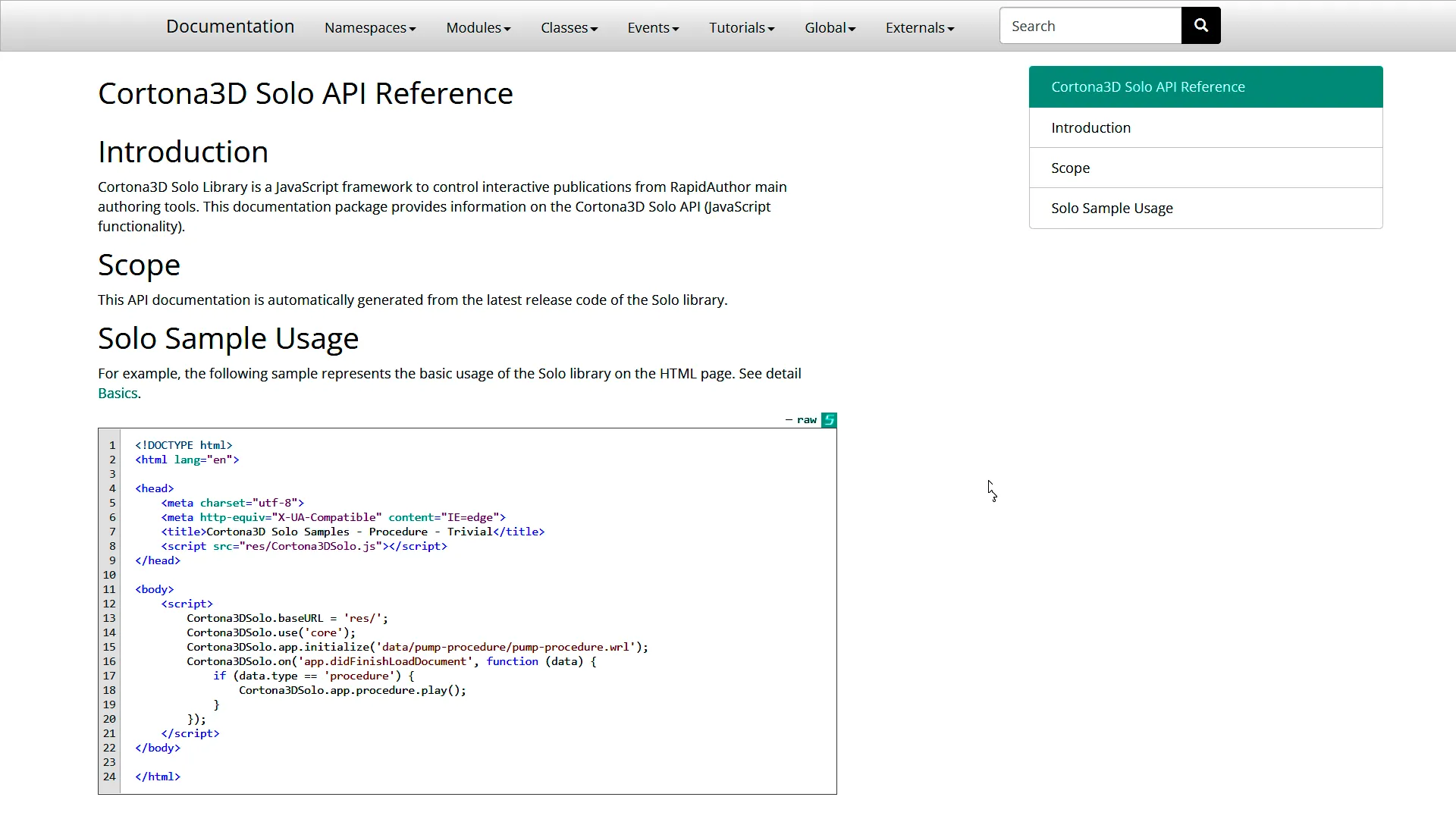The height and width of the screenshot is (819, 1456).
Task: Open the Events menu
Action: tap(653, 28)
